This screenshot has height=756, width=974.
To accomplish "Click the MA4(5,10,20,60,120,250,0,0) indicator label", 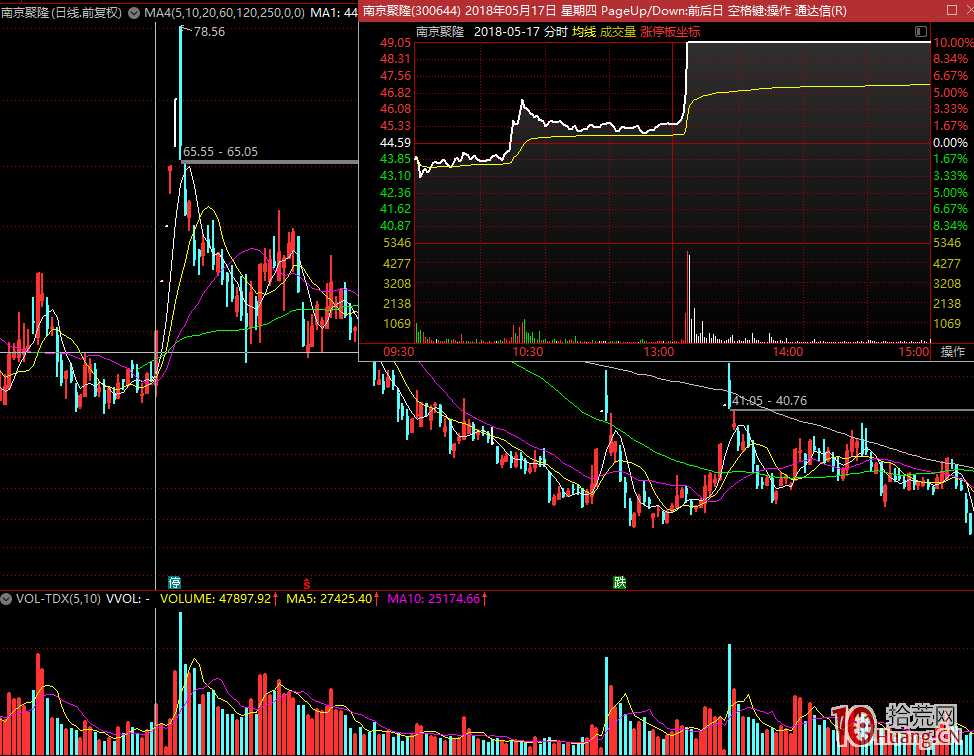I will point(224,12).
